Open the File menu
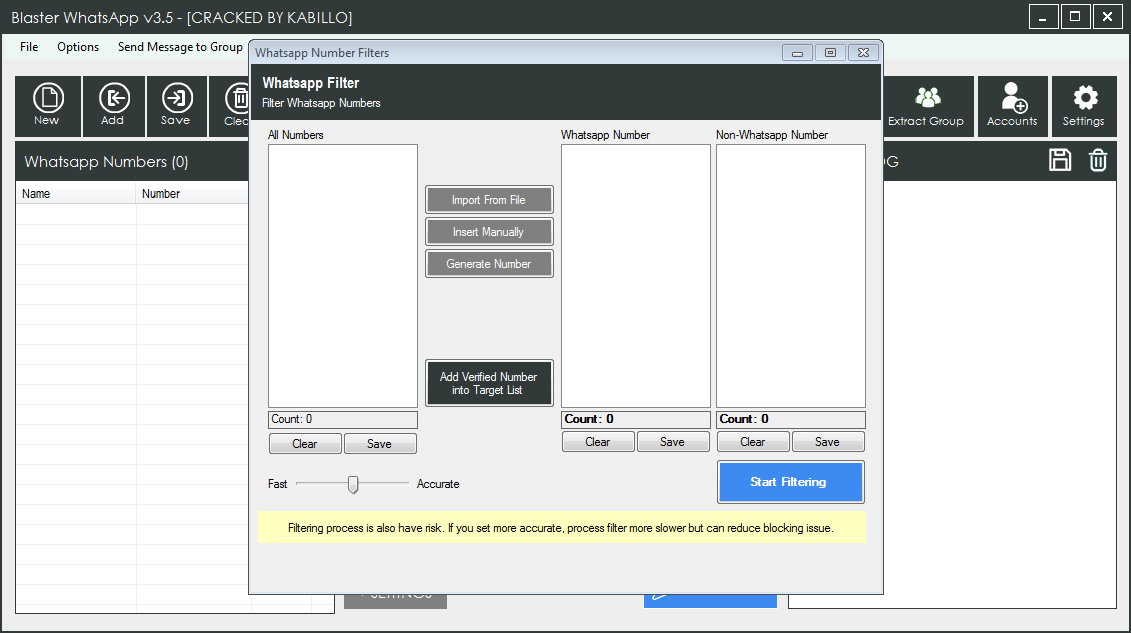1131x633 pixels. tap(29, 47)
